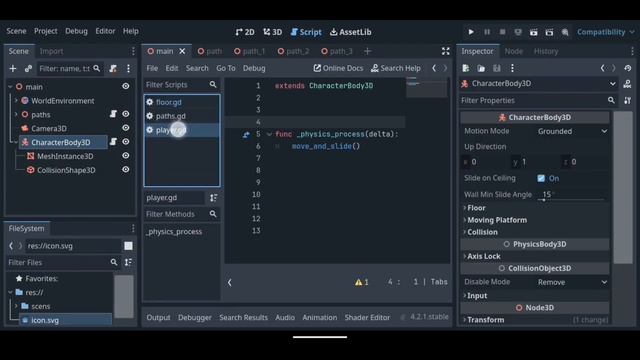The width and height of the screenshot is (640, 360).
Task: Open the Output bottom panel
Action: 158,317
